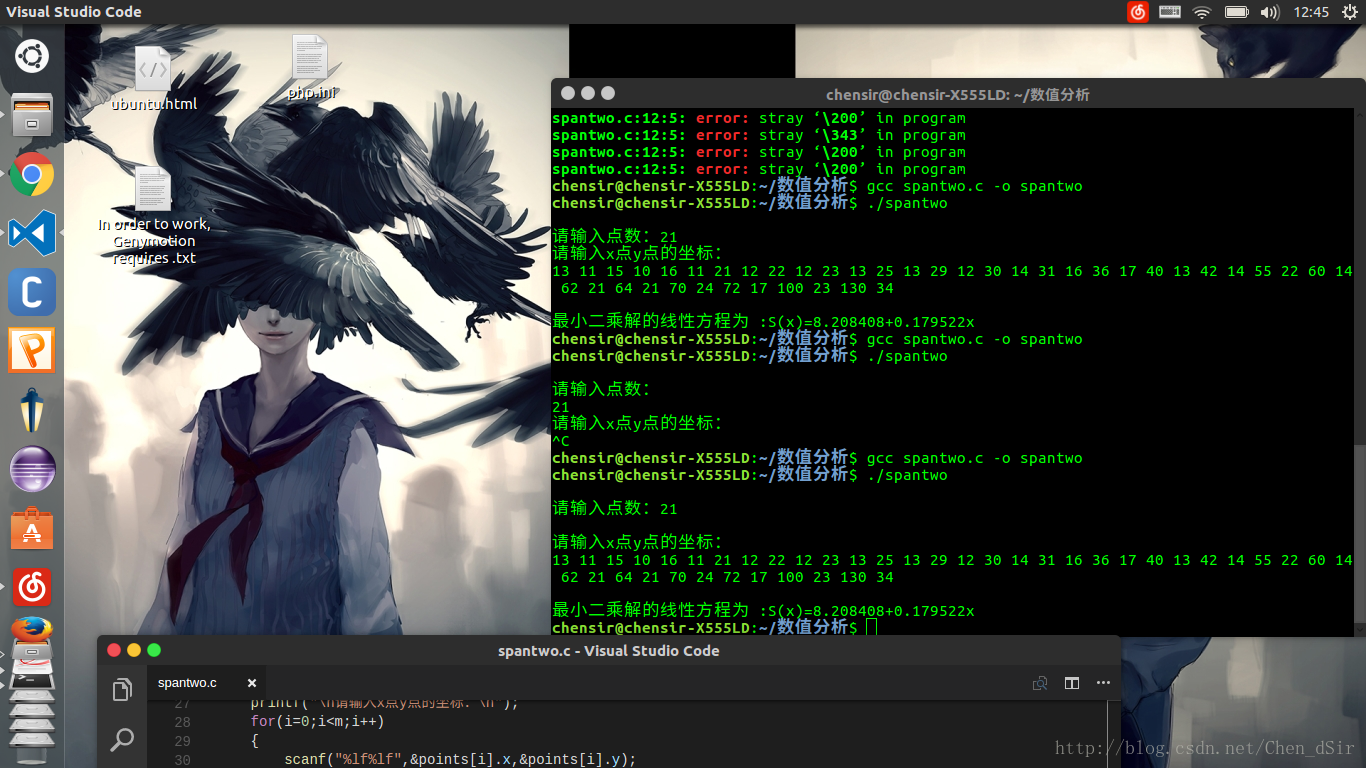Image resolution: width=1366 pixels, height=768 pixels.
Task: Open ubuntu.html desktop file
Action: (x=153, y=78)
